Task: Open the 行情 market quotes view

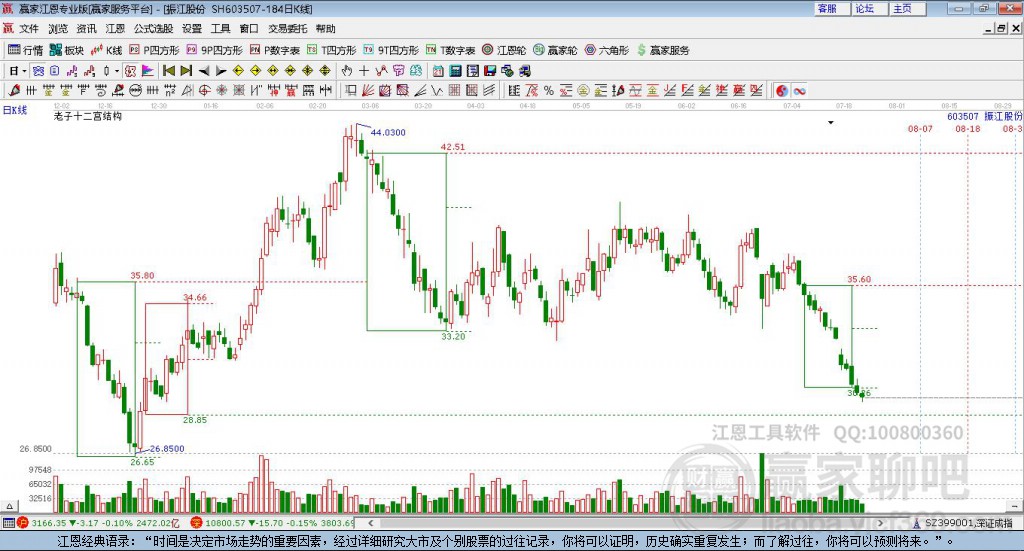Action: (x=25, y=50)
